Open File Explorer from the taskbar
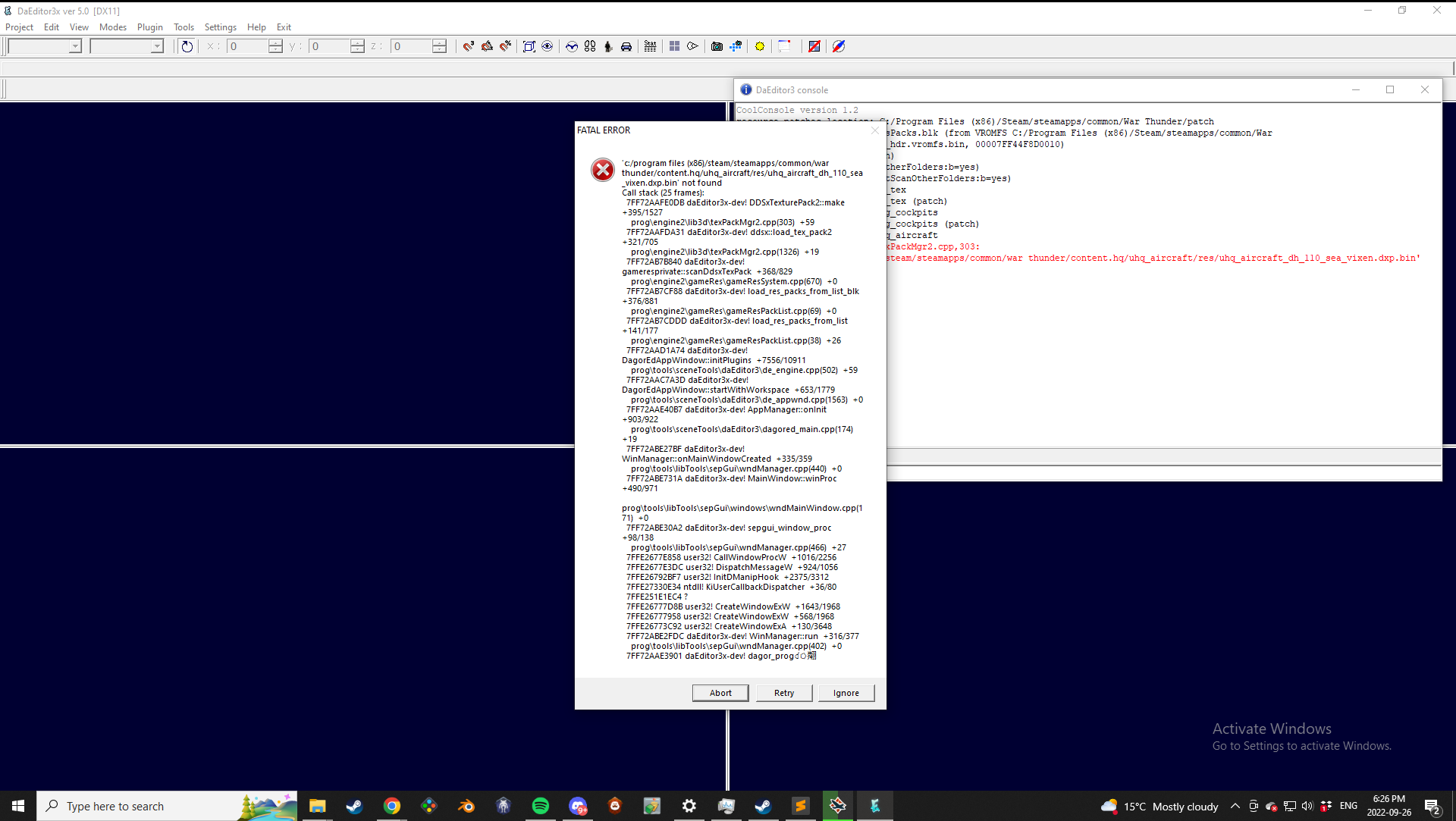 click(317, 806)
